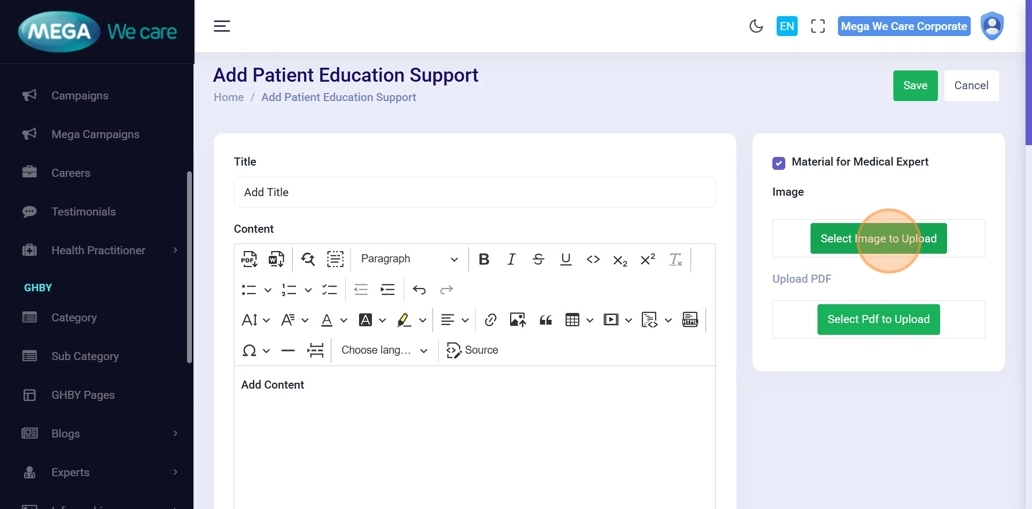
Task: Click the strikethrough formatting icon
Action: (538, 259)
